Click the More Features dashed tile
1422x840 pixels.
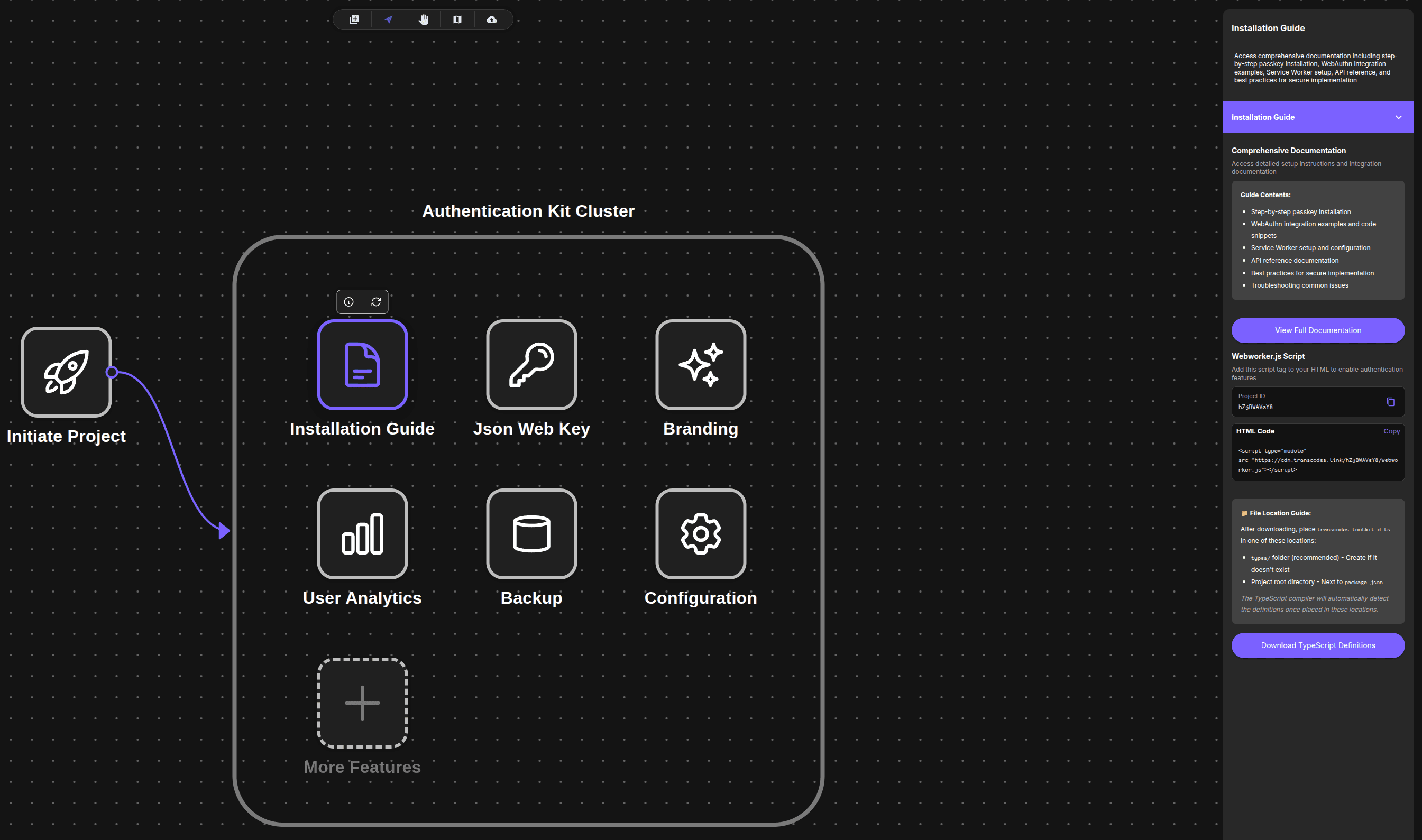click(362, 703)
